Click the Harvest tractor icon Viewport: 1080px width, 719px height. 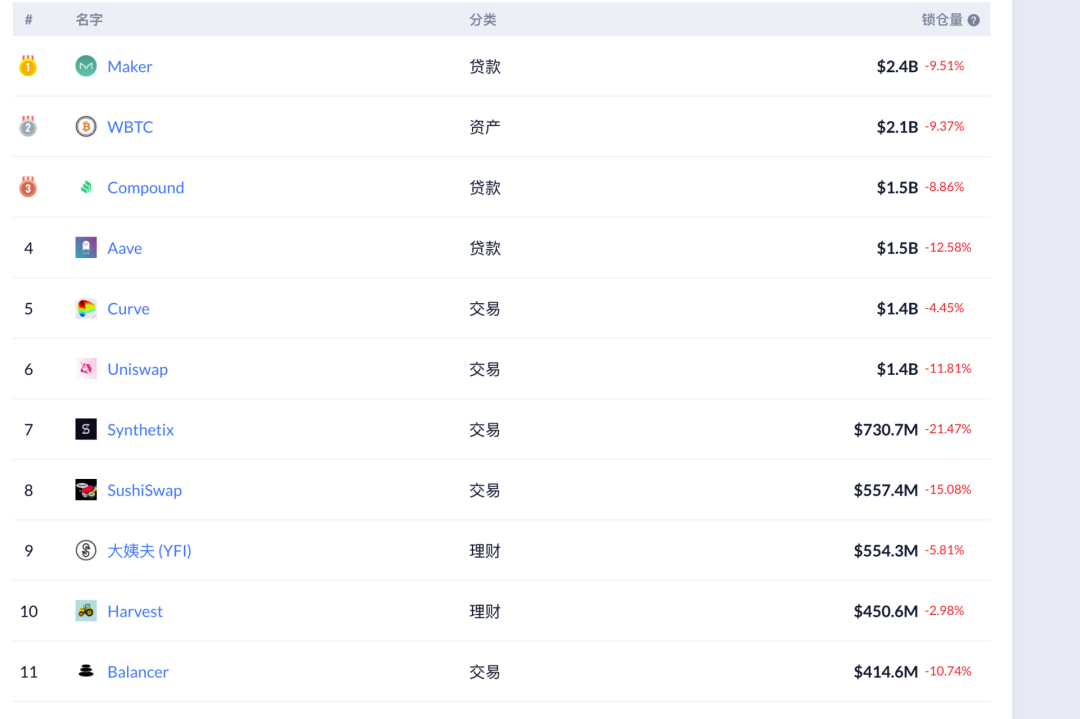(86, 611)
